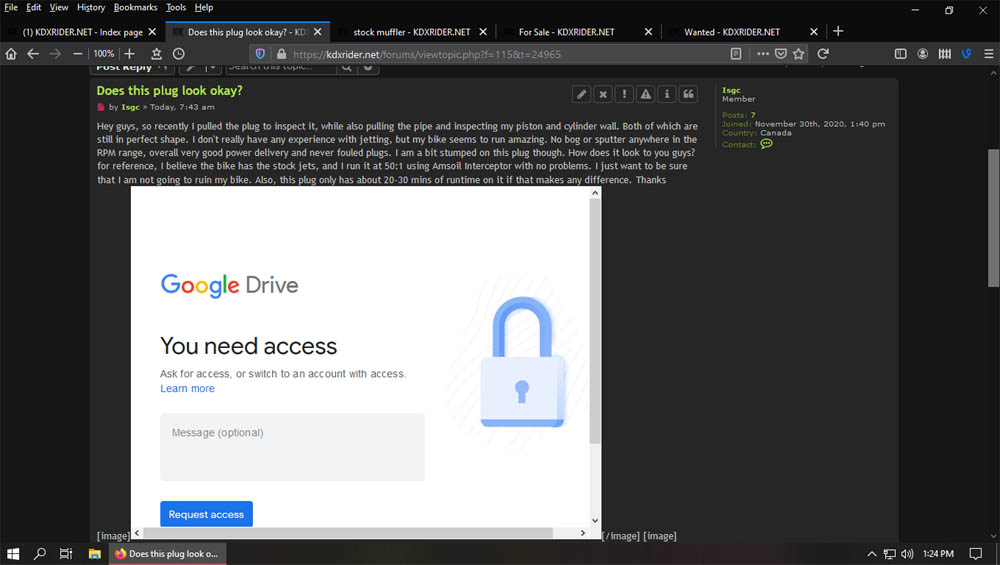Open page actions three-dot menu
Image resolution: width=1000 pixels, height=565 pixels.
763,54
